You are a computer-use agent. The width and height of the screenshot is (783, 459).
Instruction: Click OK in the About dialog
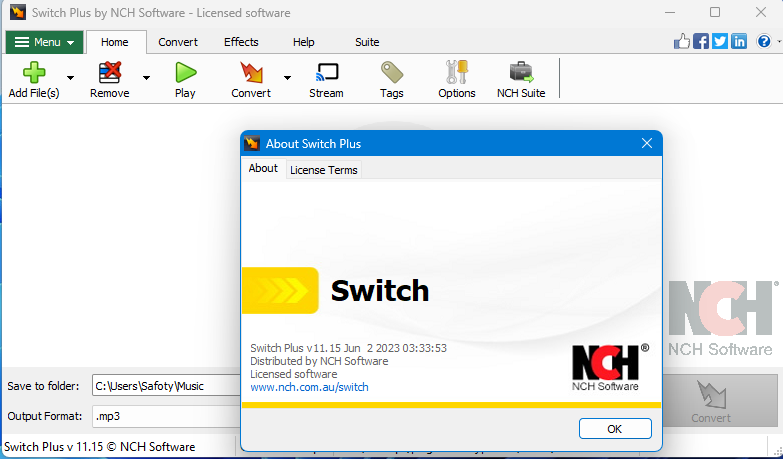coord(614,428)
